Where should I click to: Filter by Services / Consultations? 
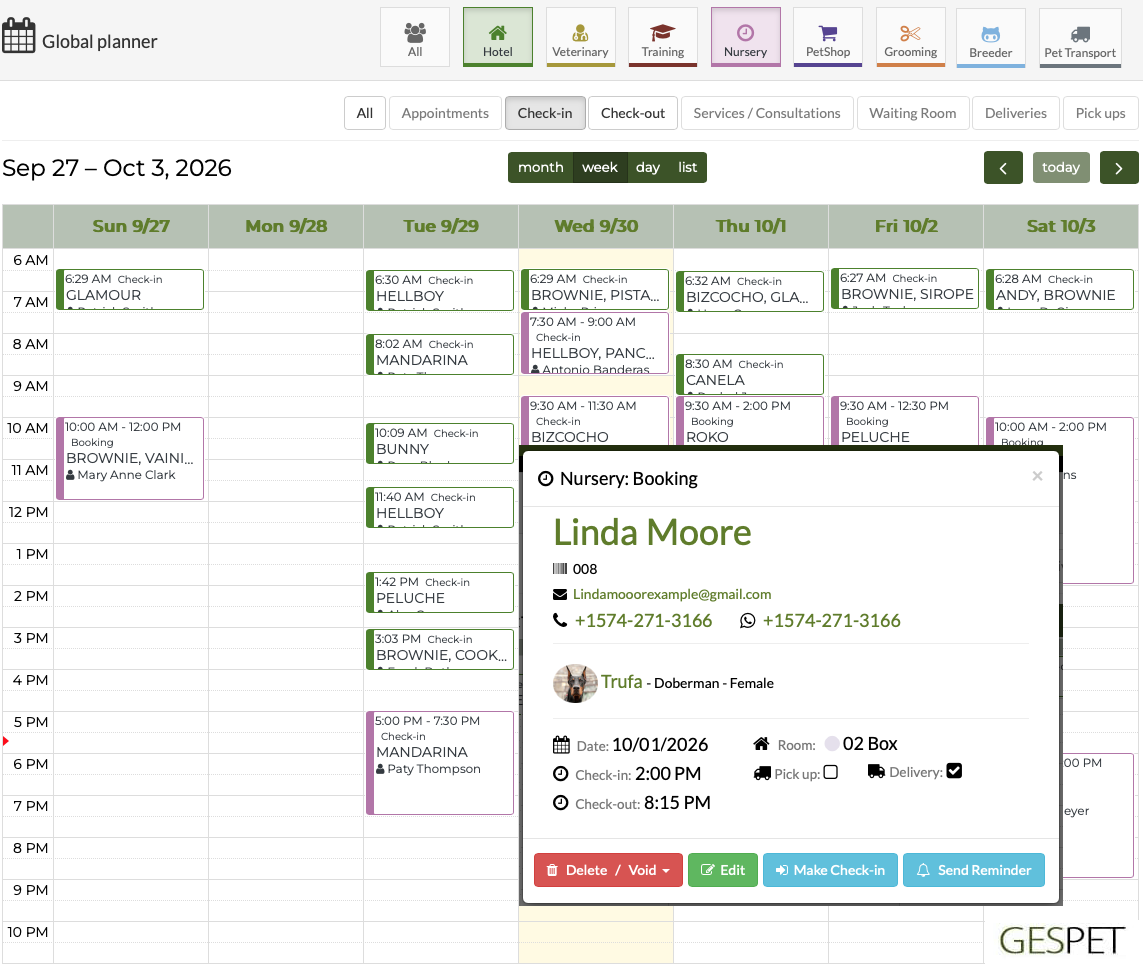[x=767, y=113]
